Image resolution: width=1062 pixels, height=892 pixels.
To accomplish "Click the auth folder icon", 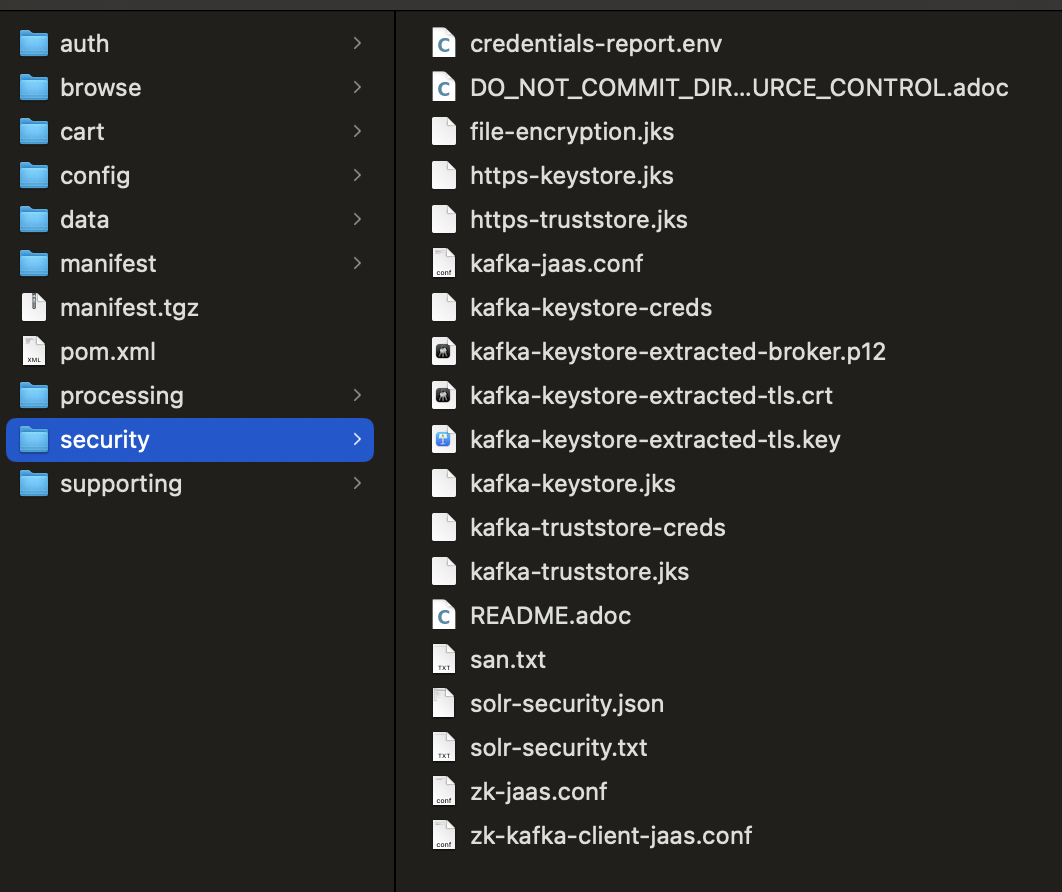I will (x=34, y=44).
